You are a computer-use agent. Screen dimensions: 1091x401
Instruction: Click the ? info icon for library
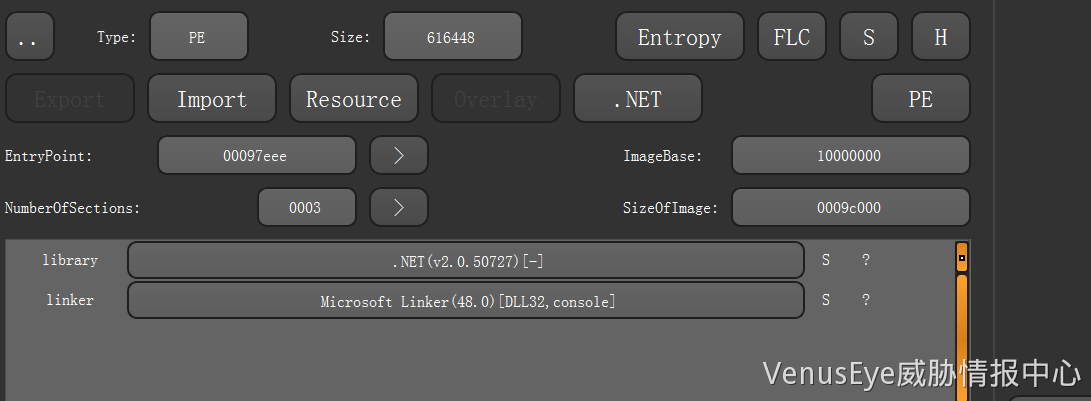(865, 260)
